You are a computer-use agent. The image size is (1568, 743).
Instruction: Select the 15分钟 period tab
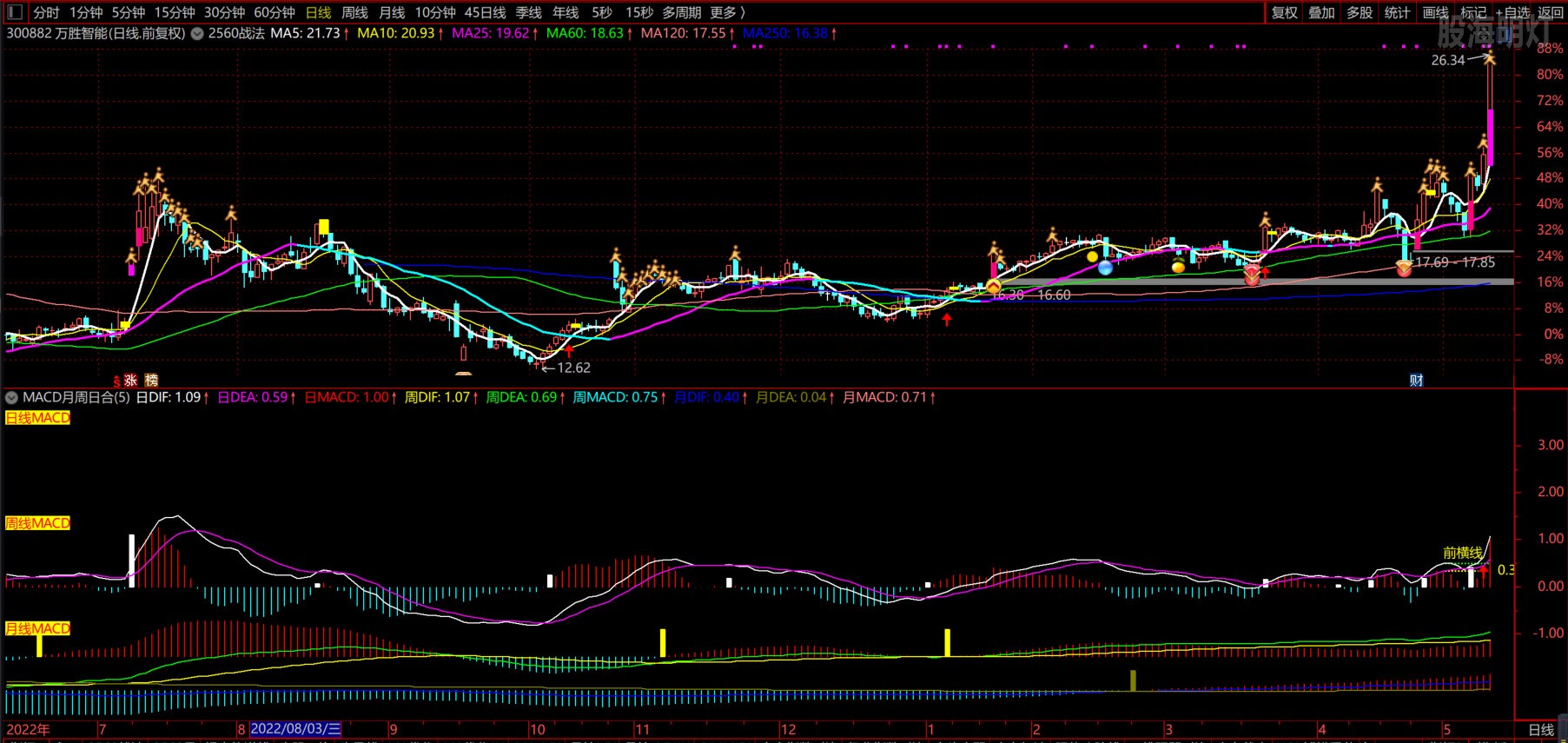coord(175,12)
